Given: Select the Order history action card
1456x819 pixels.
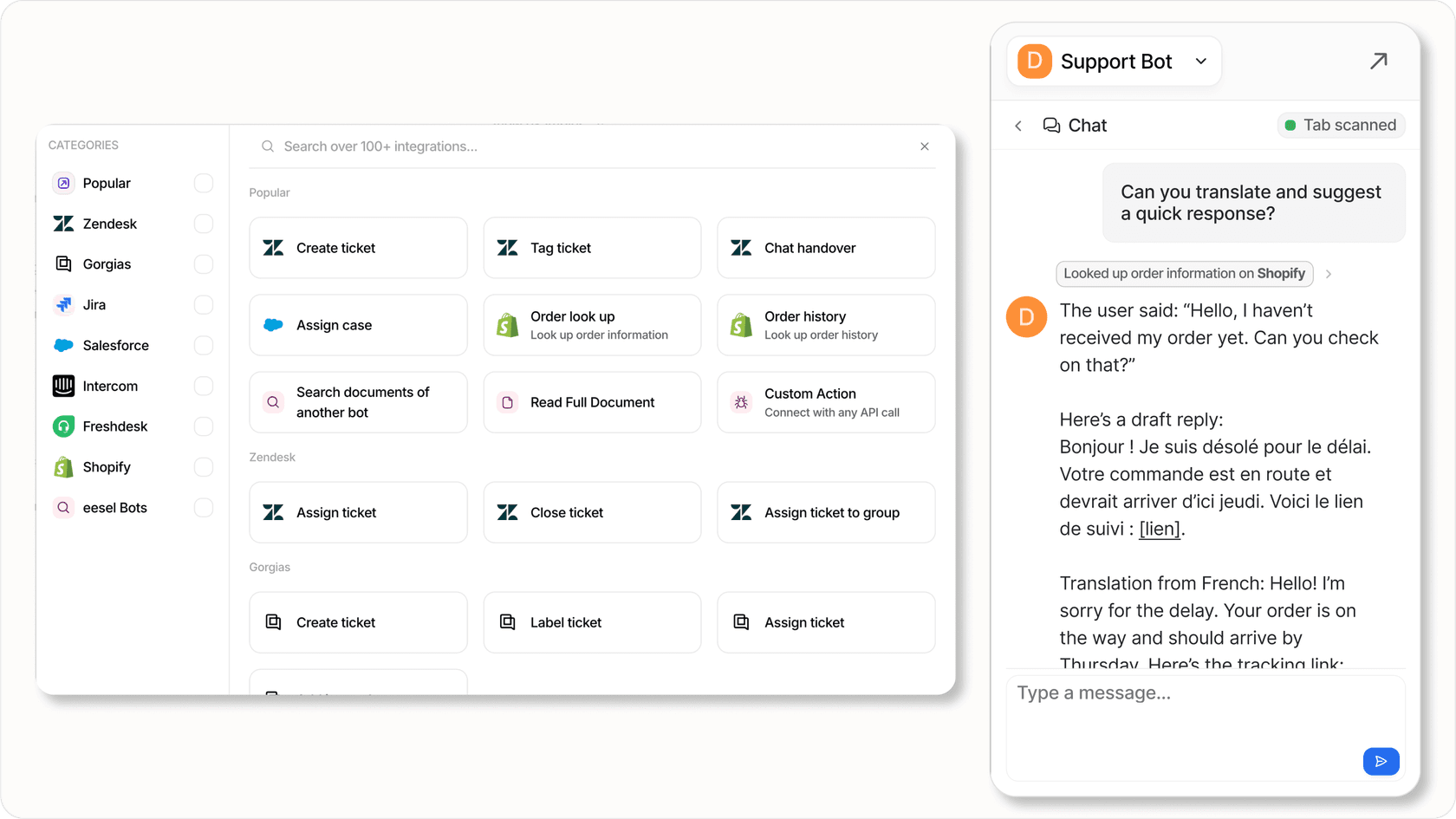Looking at the screenshot, I should [825, 325].
